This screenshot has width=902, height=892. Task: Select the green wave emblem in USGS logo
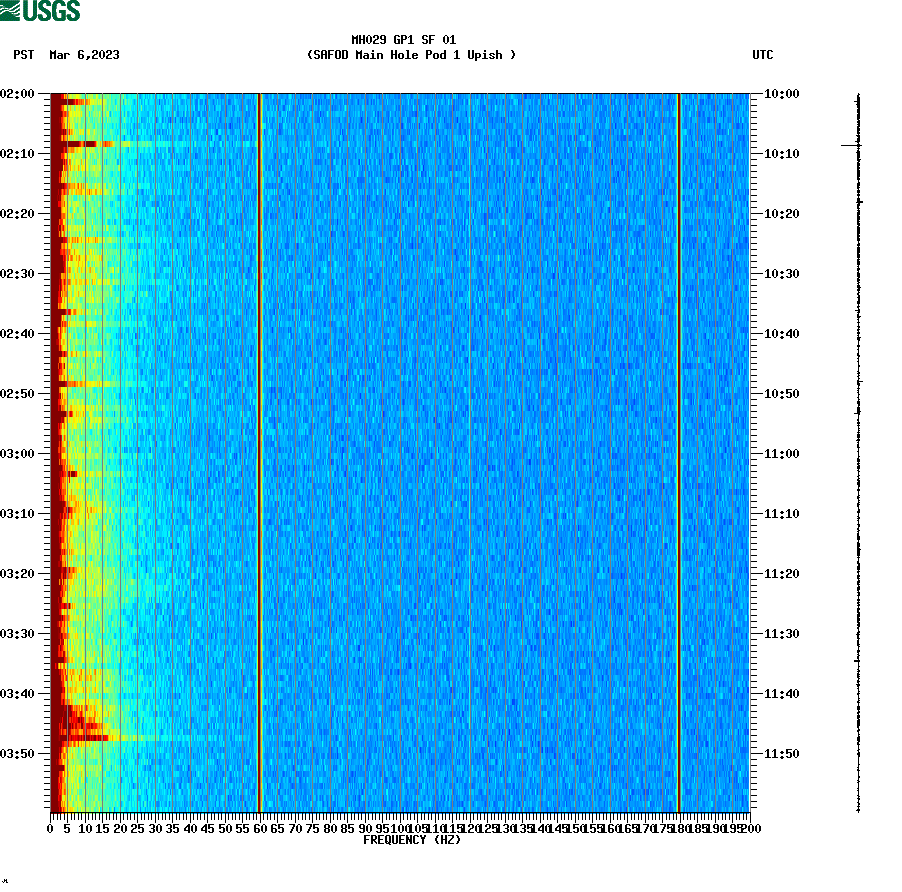coord(12,11)
